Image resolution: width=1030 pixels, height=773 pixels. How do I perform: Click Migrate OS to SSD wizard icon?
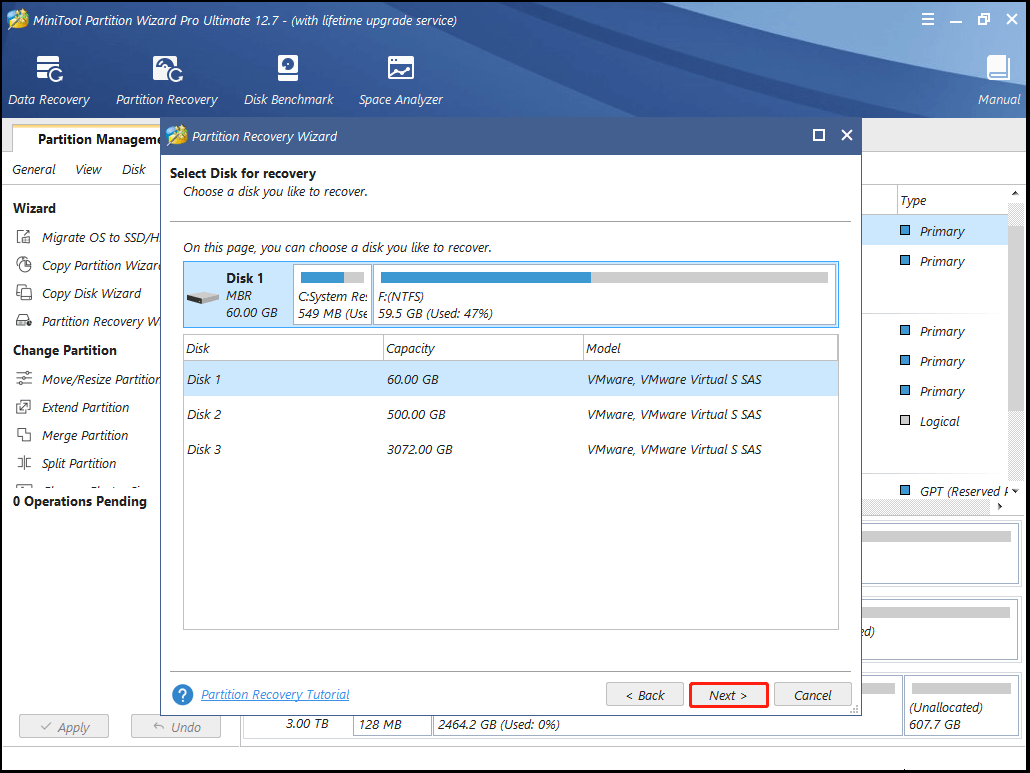point(24,236)
